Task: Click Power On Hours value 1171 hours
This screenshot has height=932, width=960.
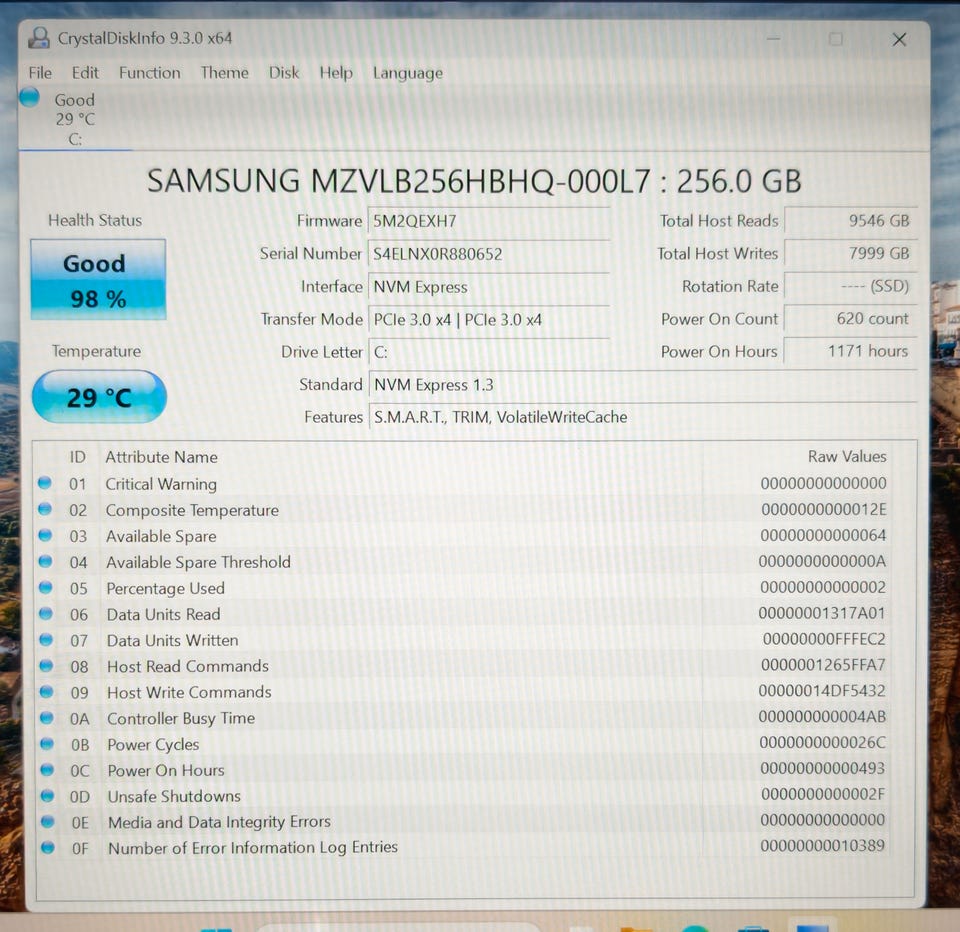Action: (x=850, y=351)
